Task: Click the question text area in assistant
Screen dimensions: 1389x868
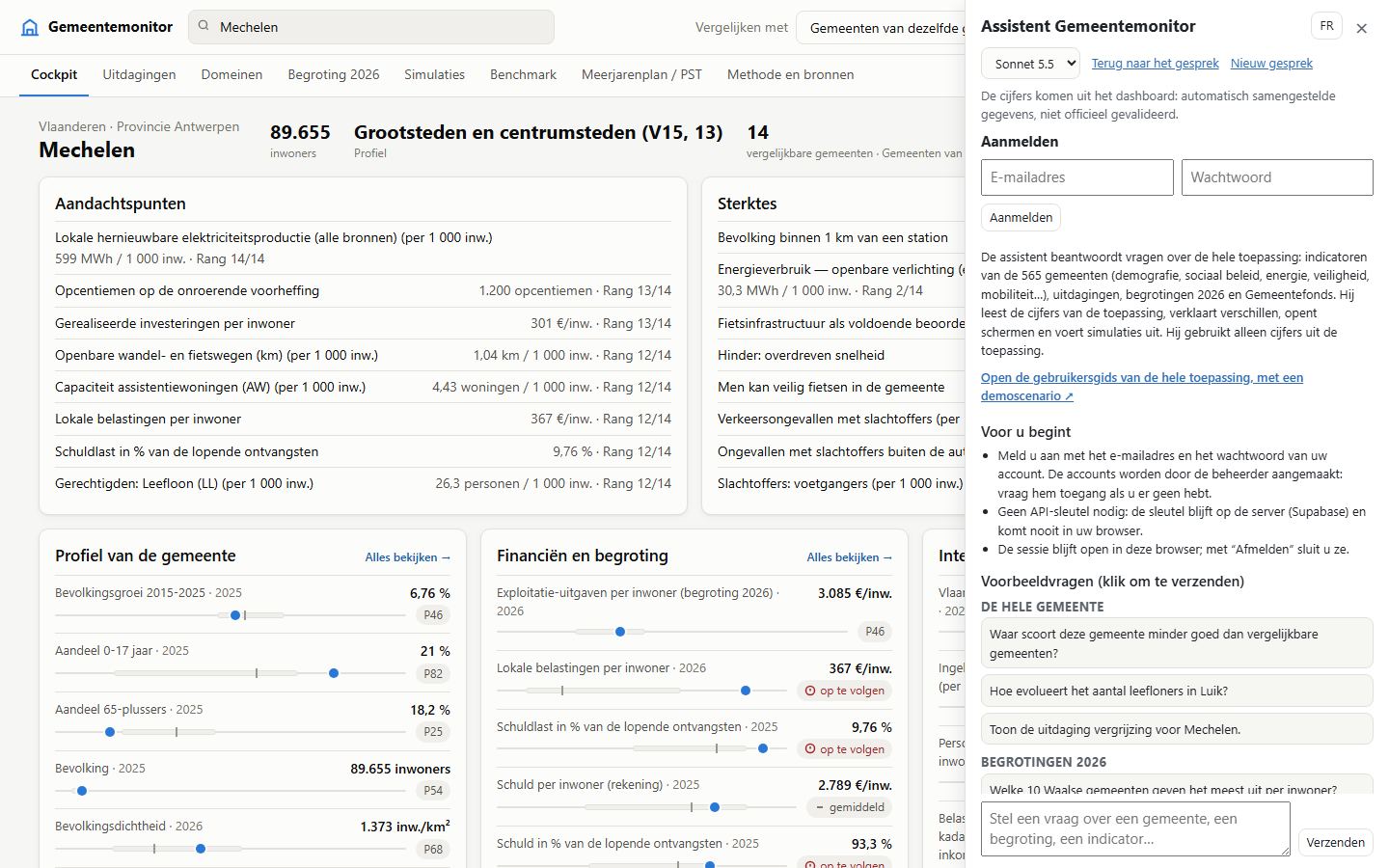Action: click(1135, 828)
